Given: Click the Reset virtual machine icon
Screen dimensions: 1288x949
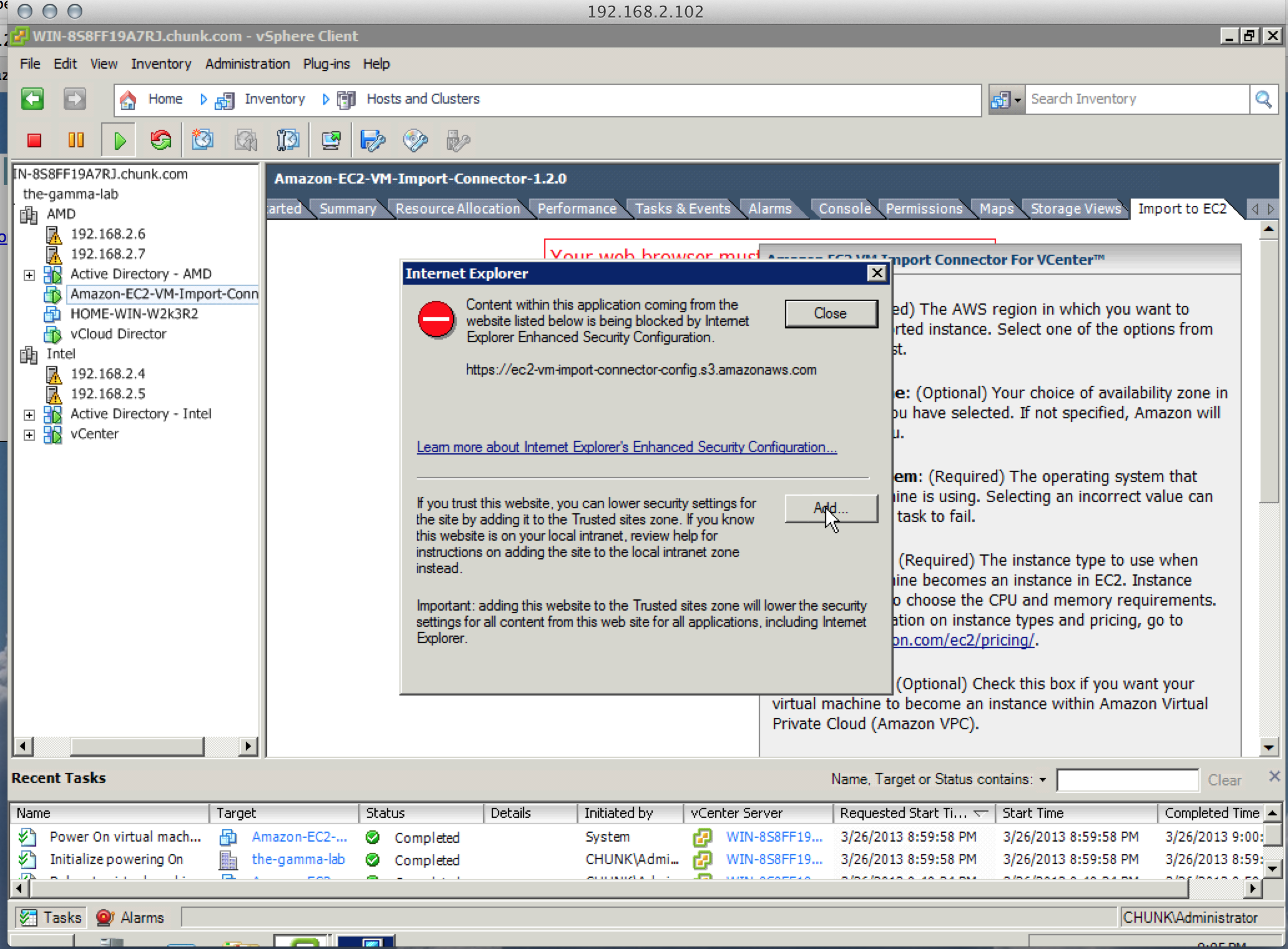Looking at the screenshot, I should tap(161, 140).
